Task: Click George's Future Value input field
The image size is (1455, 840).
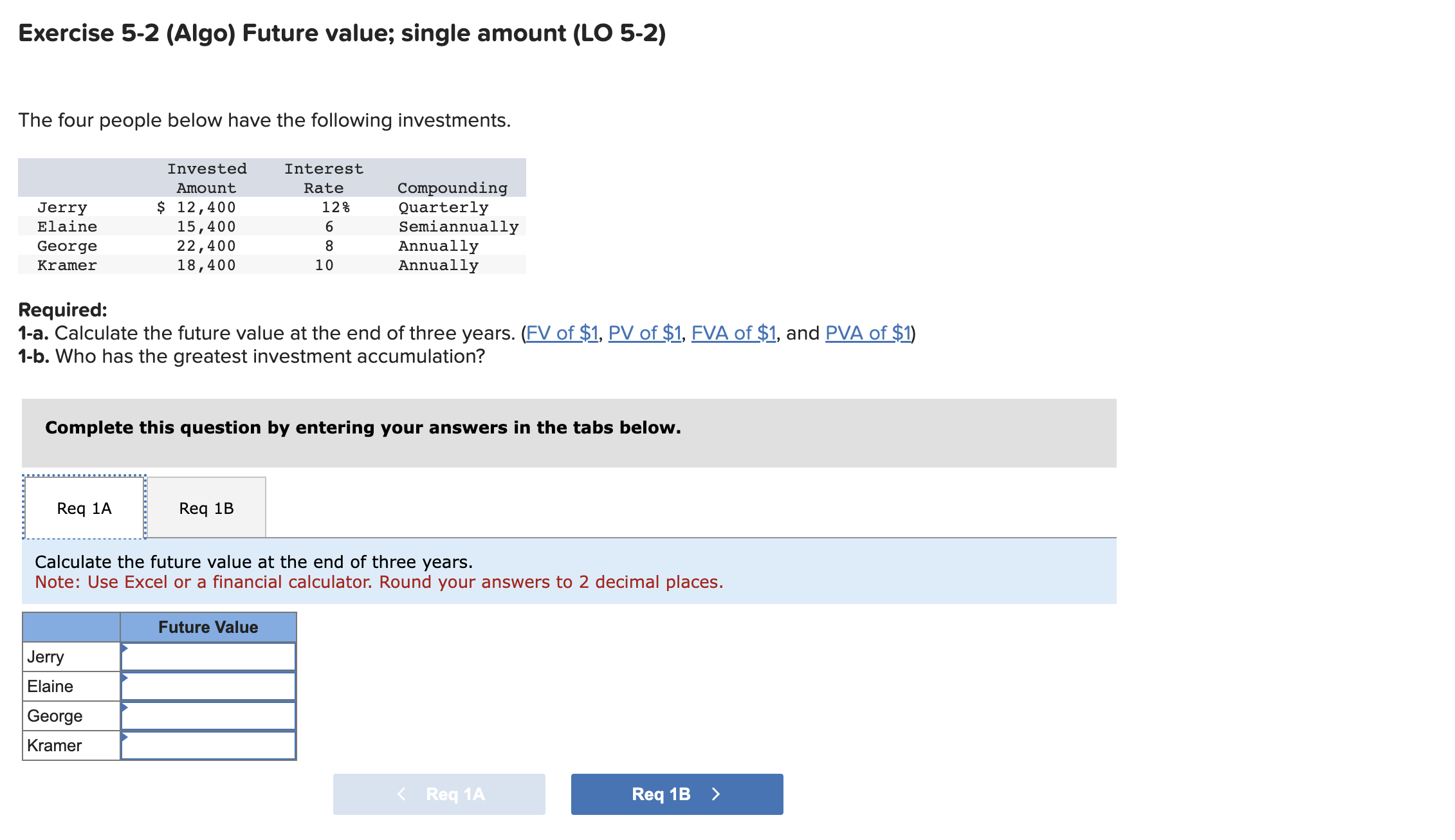Action: (x=209, y=715)
